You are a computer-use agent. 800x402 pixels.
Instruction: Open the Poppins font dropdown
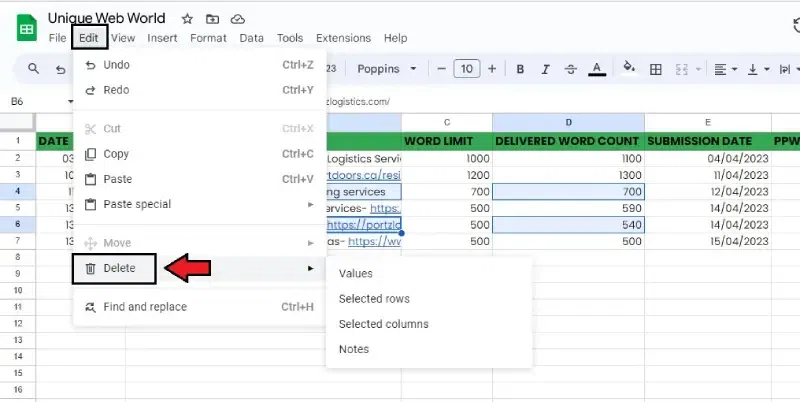coord(386,69)
